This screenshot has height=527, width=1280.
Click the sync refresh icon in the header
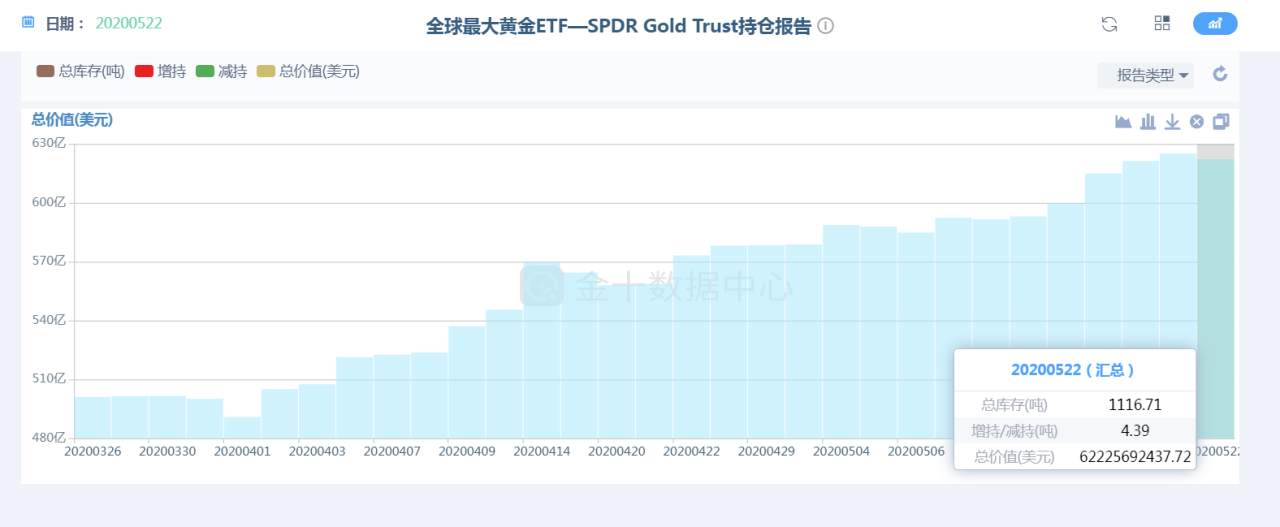[1109, 24]
